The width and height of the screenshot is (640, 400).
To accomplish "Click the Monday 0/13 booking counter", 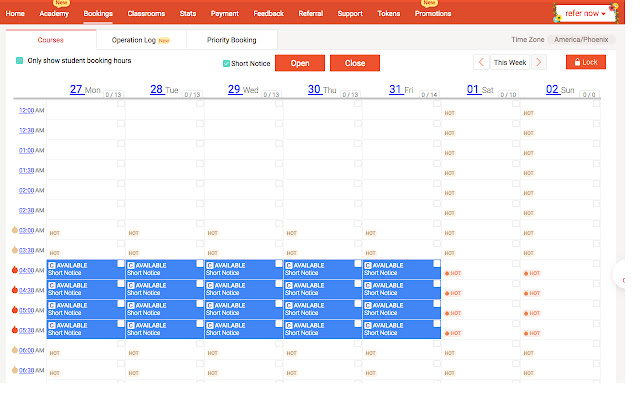I will pyautogui.click(x=113, y=94).
